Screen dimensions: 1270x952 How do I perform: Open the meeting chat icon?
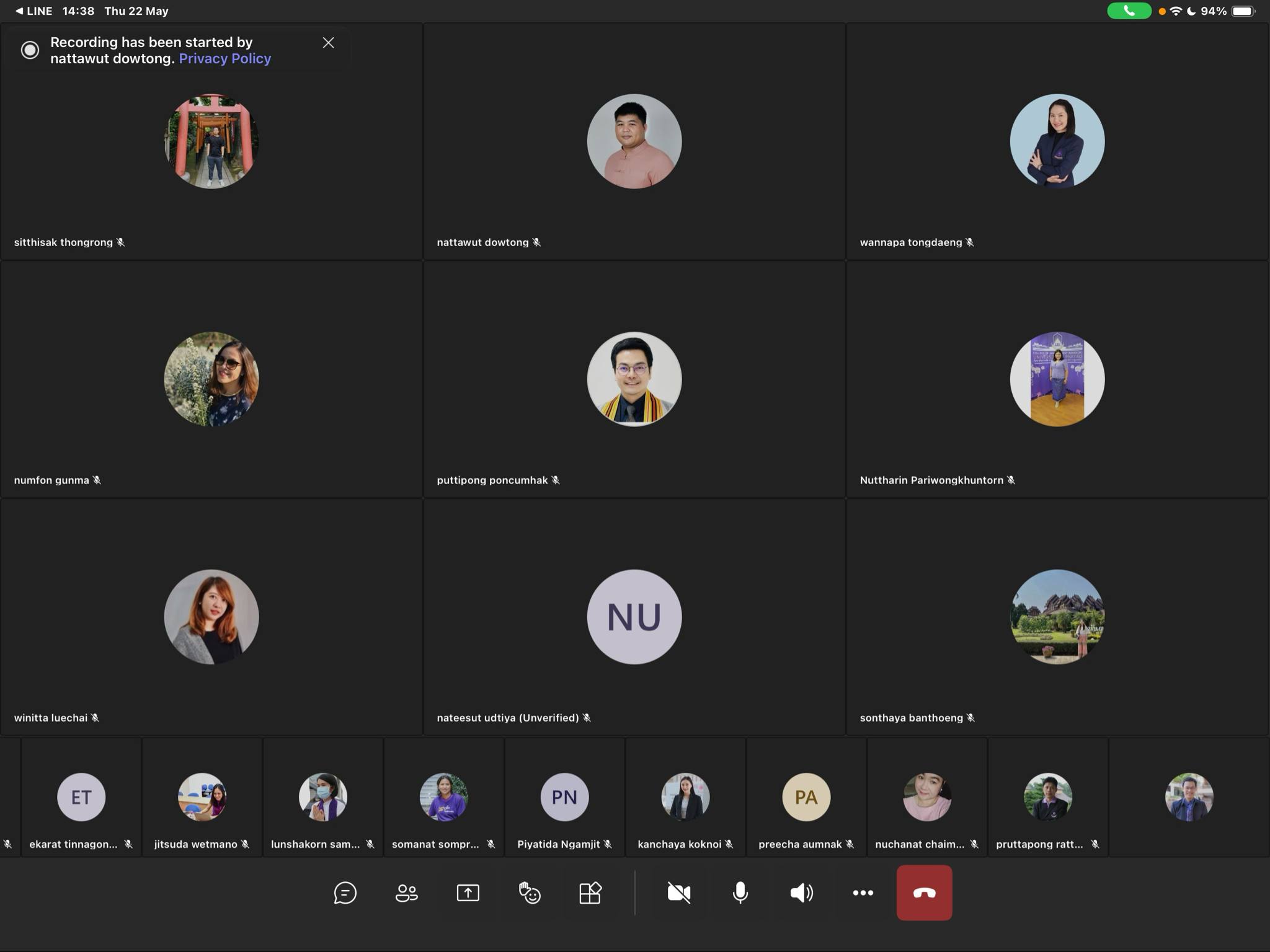(x=345, y=892)
